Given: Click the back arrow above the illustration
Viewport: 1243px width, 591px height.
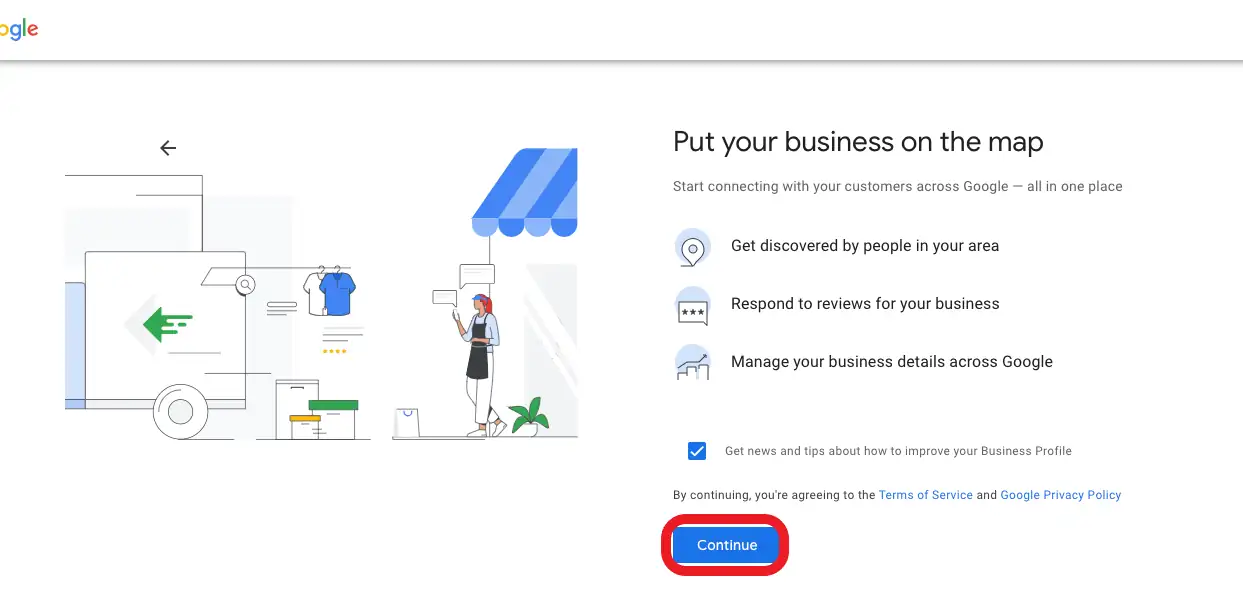Looking at the screenshot, I should click(x=168, y=148).
